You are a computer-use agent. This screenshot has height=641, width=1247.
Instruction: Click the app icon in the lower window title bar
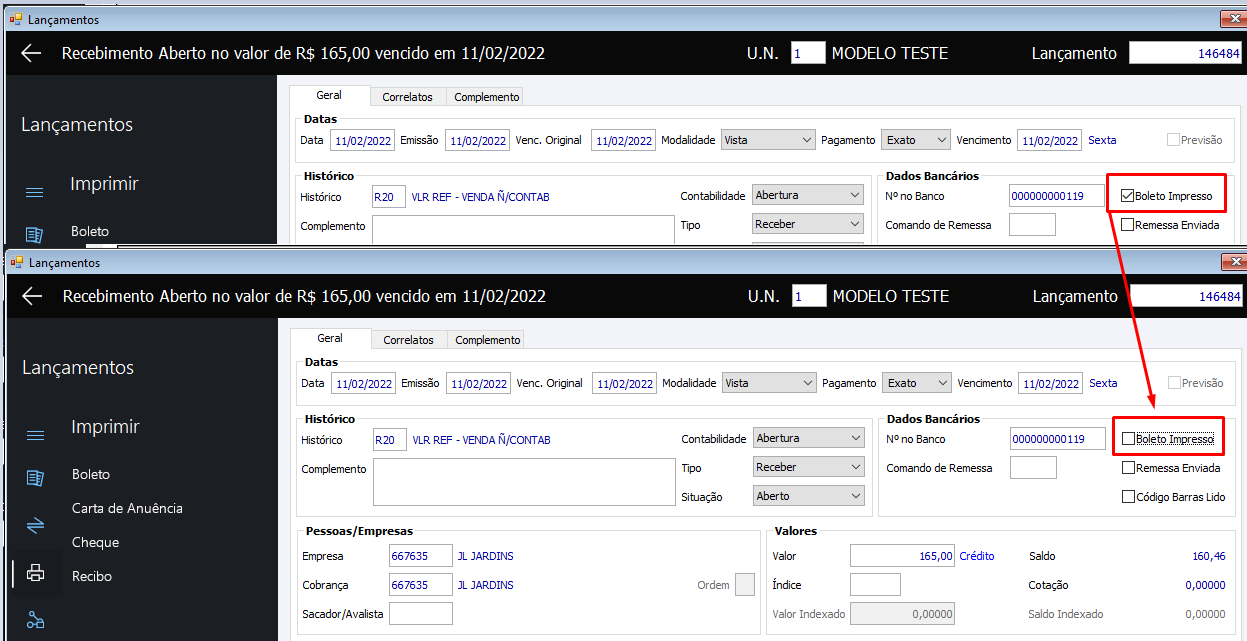16,262
